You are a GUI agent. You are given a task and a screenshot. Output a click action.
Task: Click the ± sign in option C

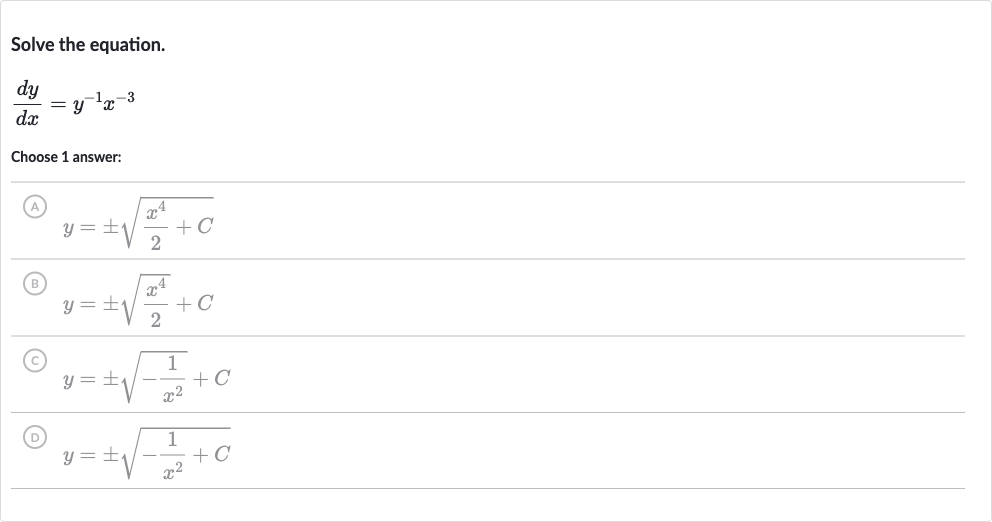111,379
